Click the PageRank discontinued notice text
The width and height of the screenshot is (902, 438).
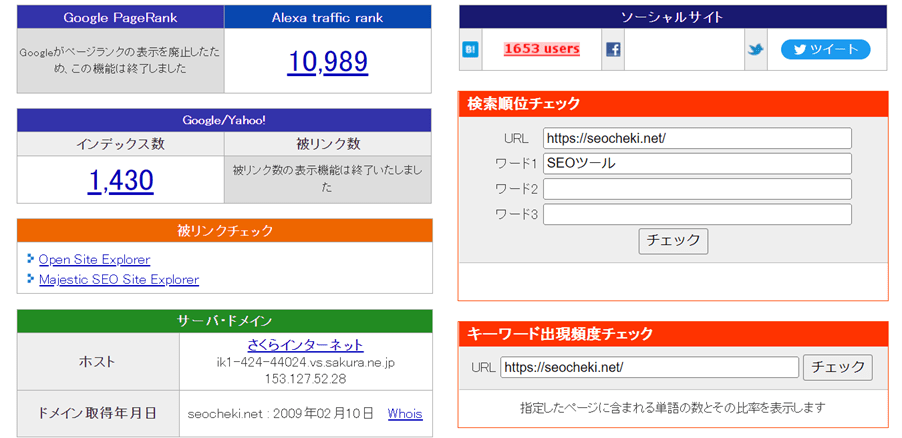coord(120,60)
